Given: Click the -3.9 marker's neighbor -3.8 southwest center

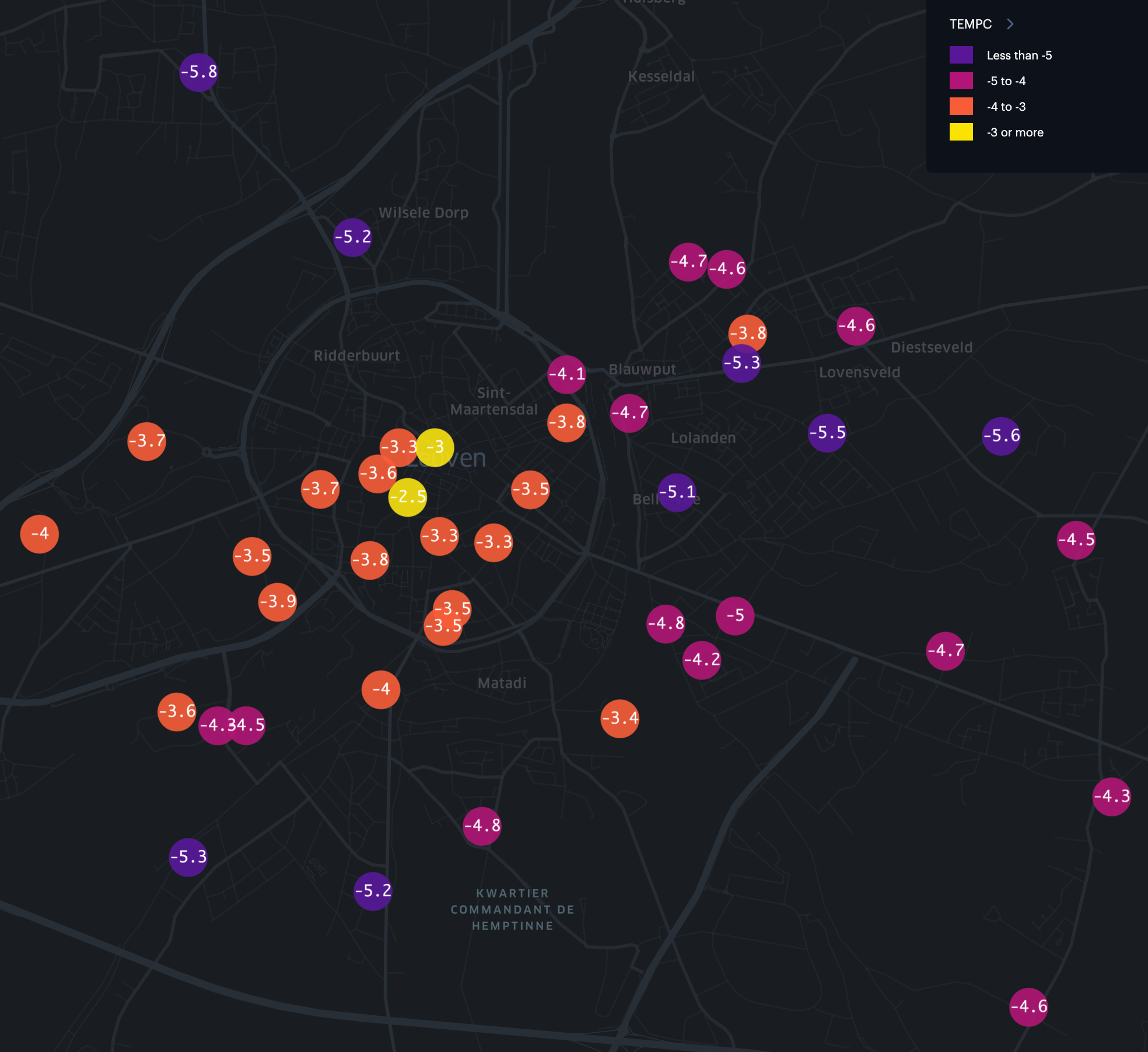Looking at the screenshot, I should [x=370, y=560].
